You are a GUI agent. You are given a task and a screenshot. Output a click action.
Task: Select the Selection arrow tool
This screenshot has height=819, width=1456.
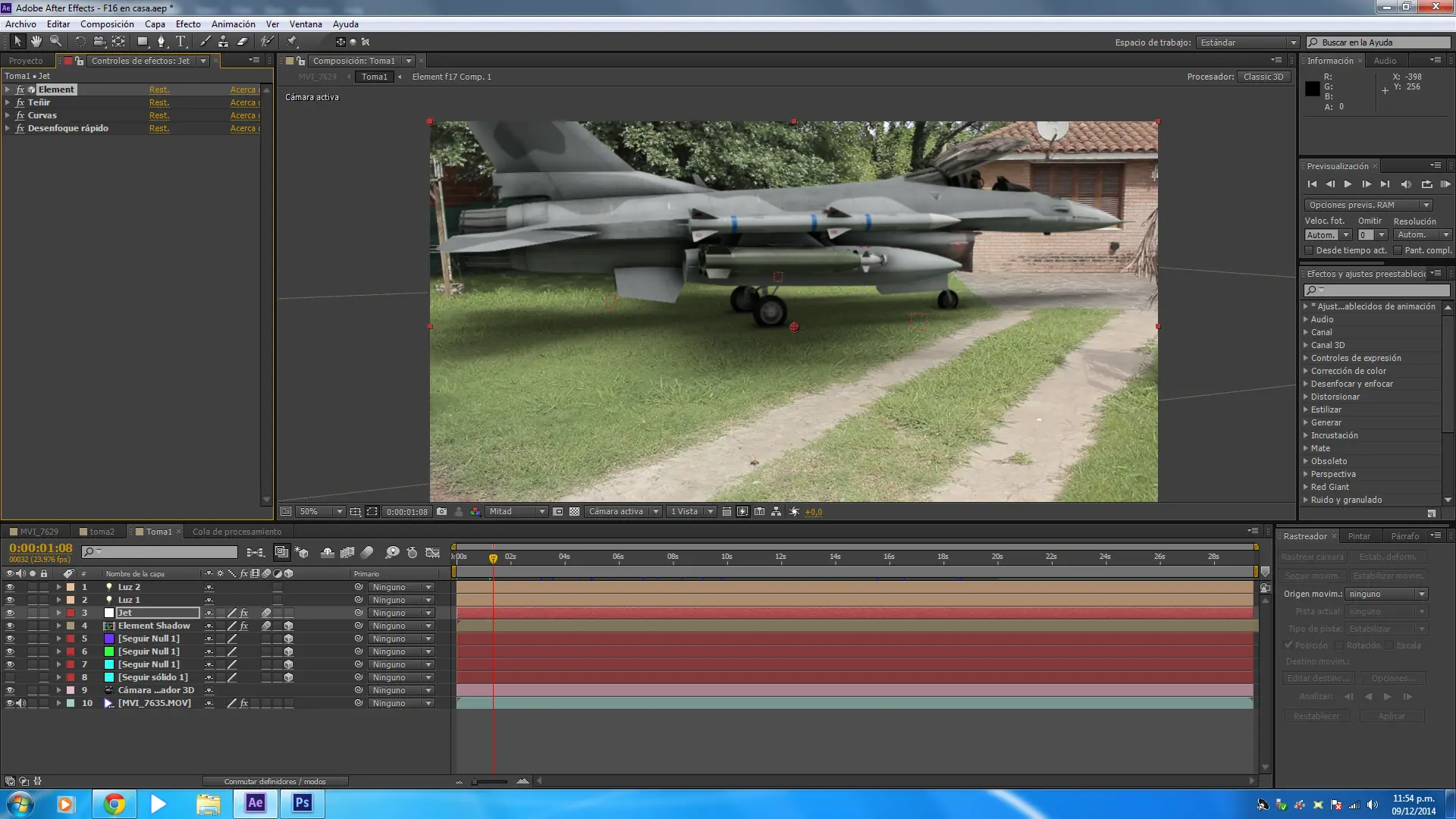point(17,42)
